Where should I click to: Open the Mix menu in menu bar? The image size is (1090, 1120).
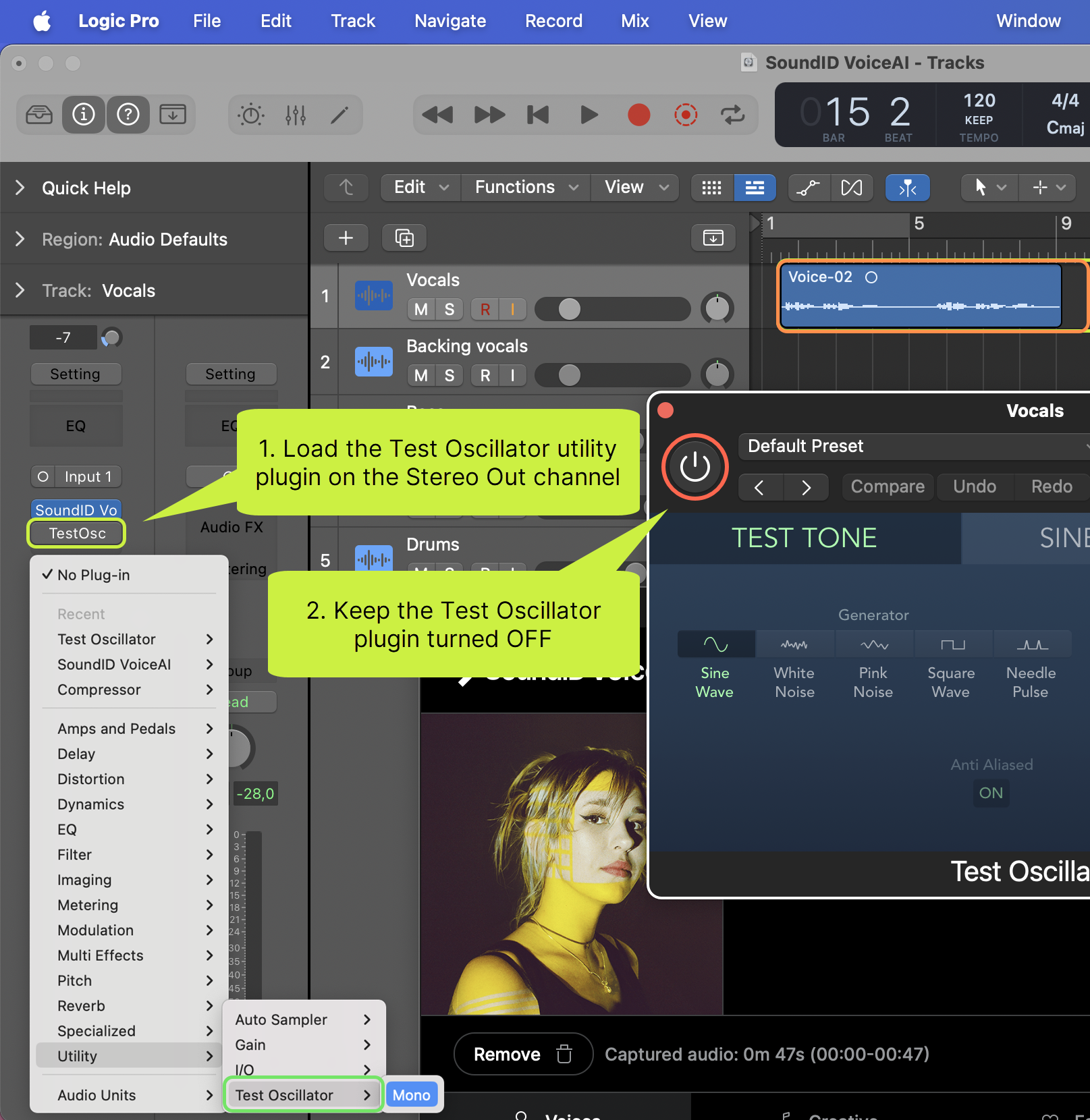[635, 22]
